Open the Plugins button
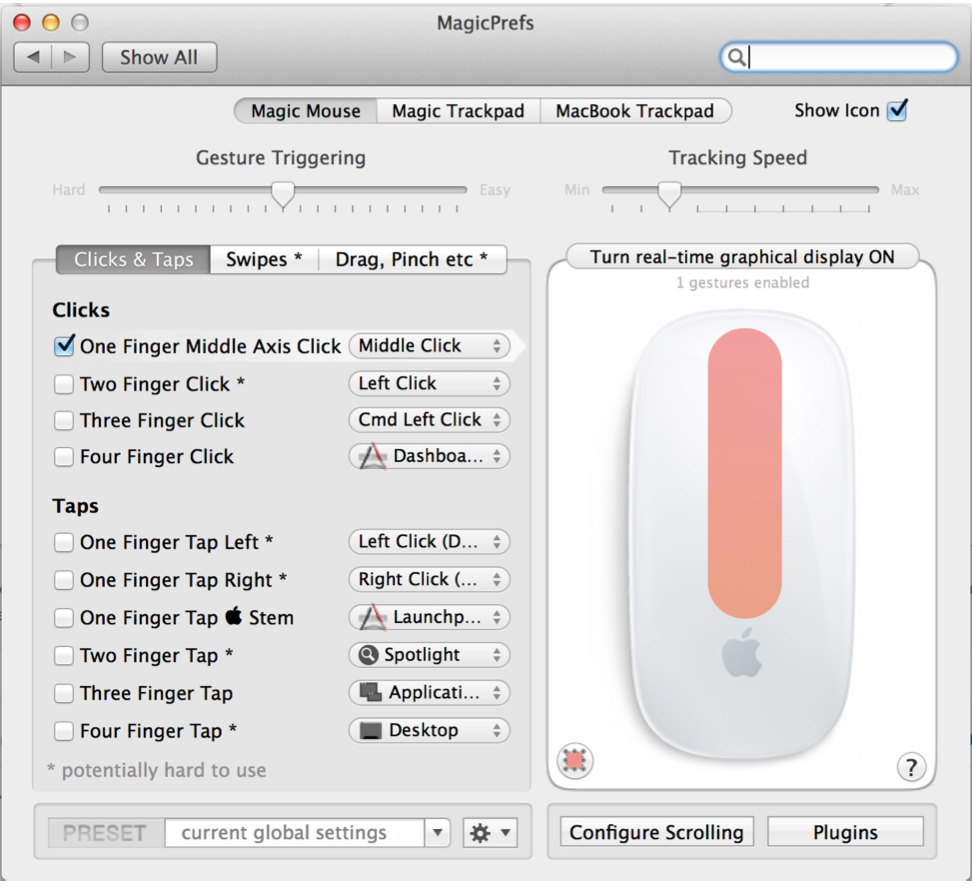Viewport: 972px width, 888px height. pos(846,832)
